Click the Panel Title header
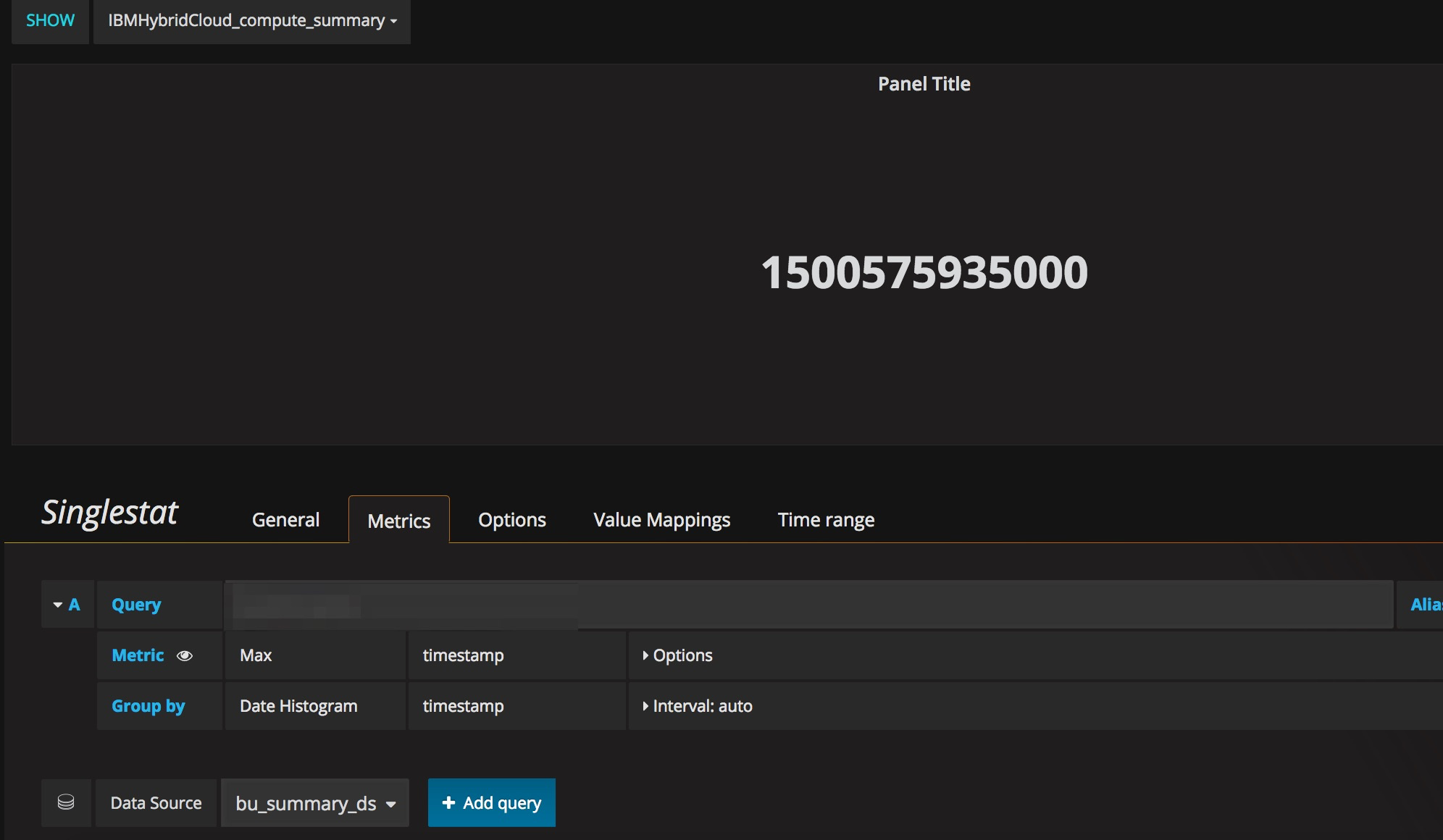Viewport: 1443px width, 840px height. [x=924, y=84]
